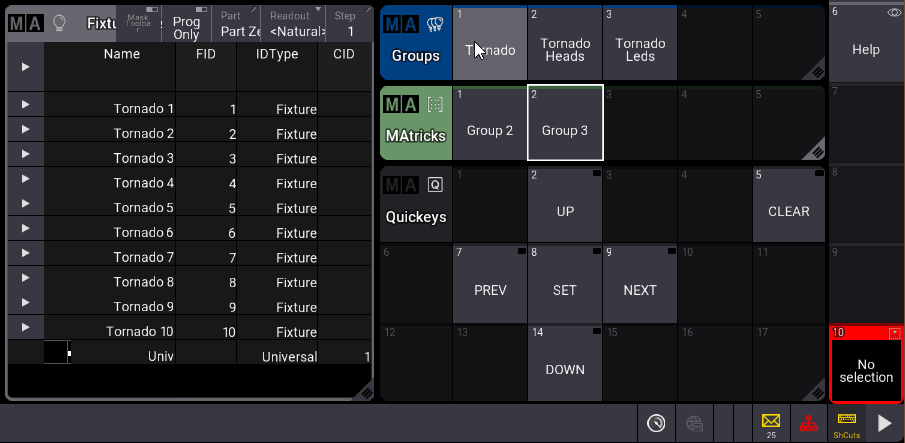Expand the Tornado 1 fixture row
Viewport: 905px width, 443px height.
click(x=25, y=105)
